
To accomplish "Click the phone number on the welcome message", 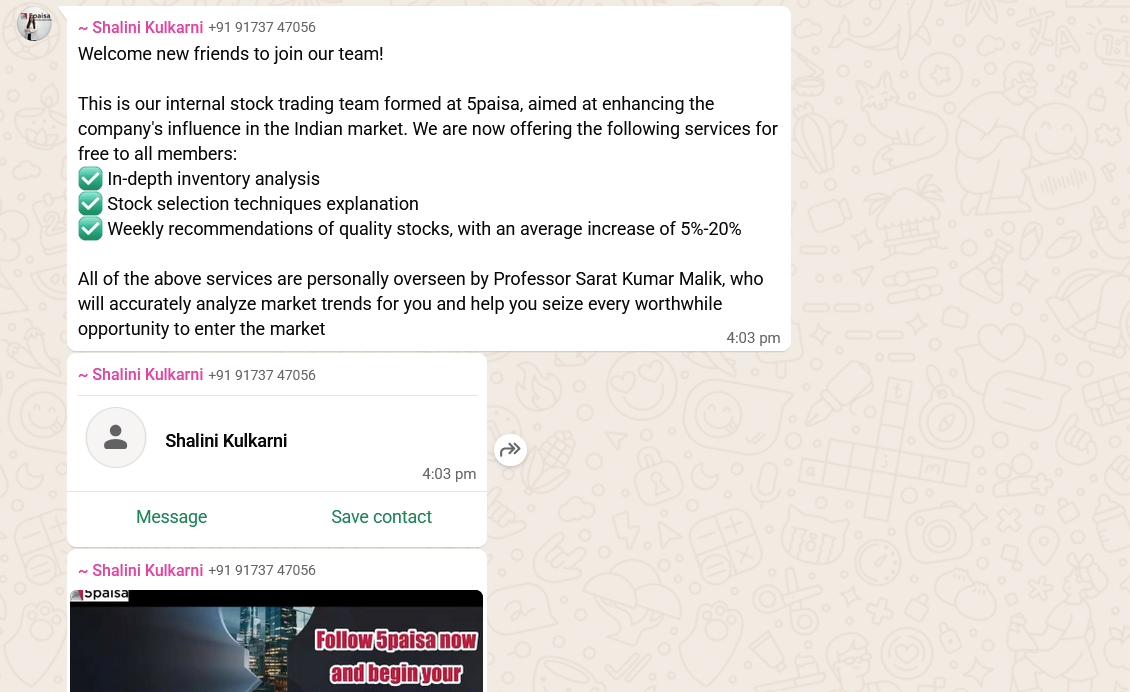I will [x=262, y=28].
